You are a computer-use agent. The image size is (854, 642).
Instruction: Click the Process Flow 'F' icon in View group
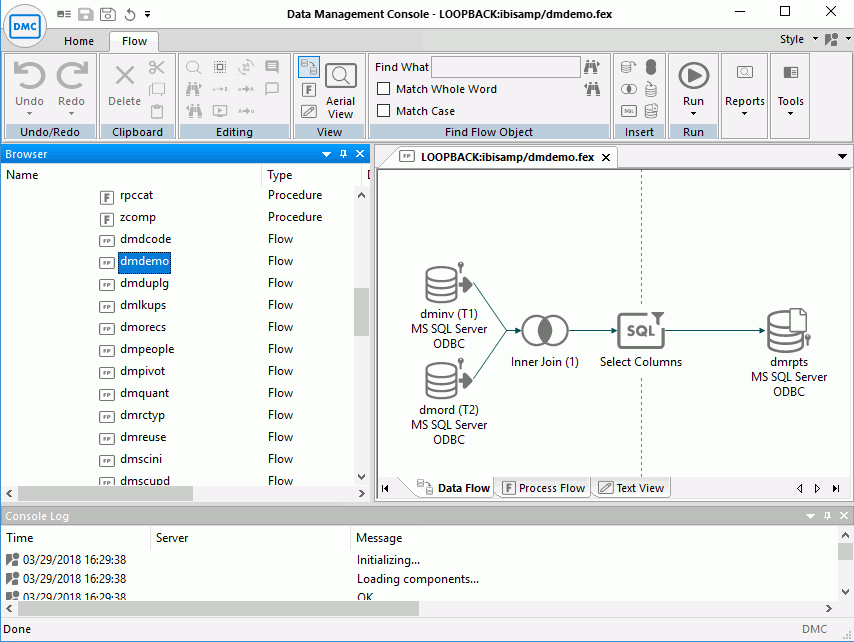(x=309, y=90)
